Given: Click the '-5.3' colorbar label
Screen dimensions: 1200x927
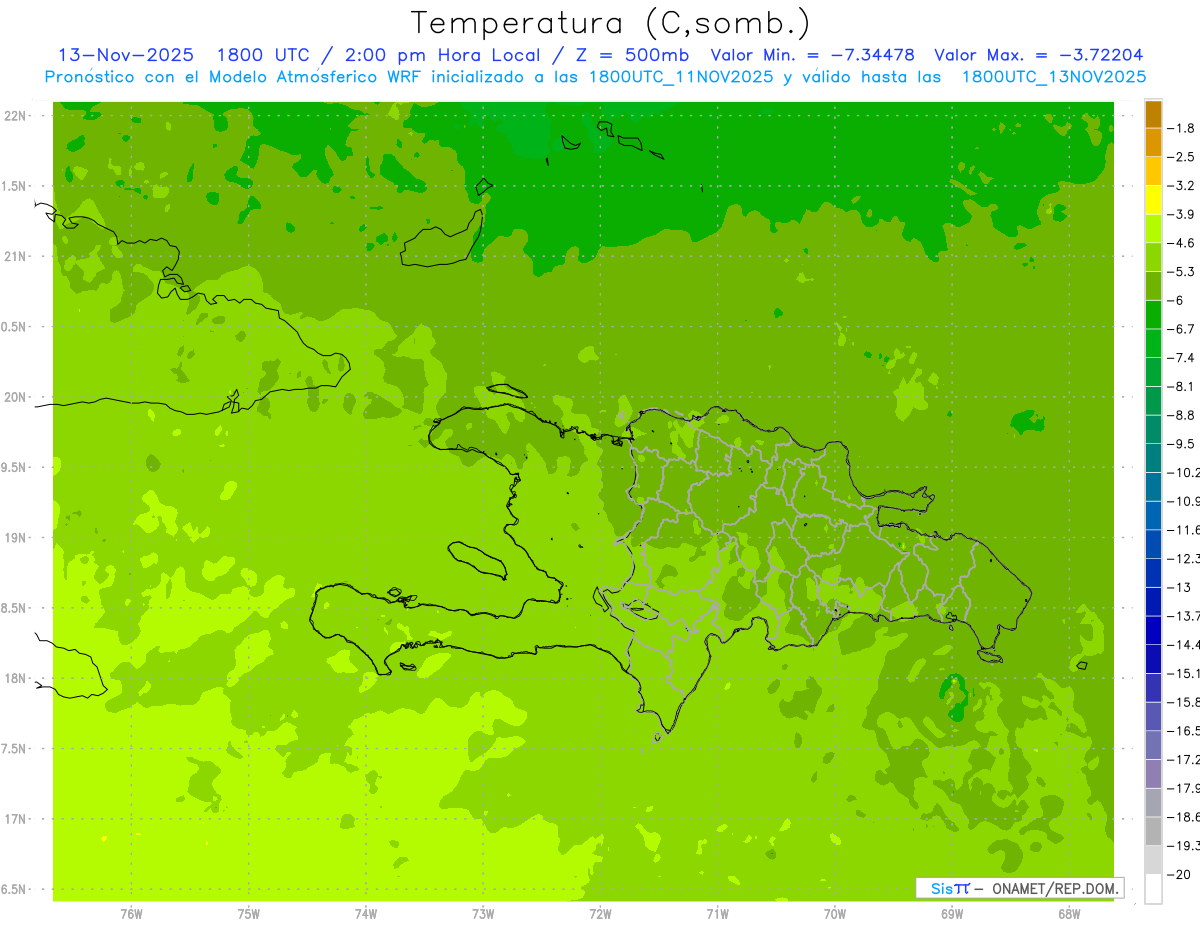Looking at the screenshot, I should 1183,271.
